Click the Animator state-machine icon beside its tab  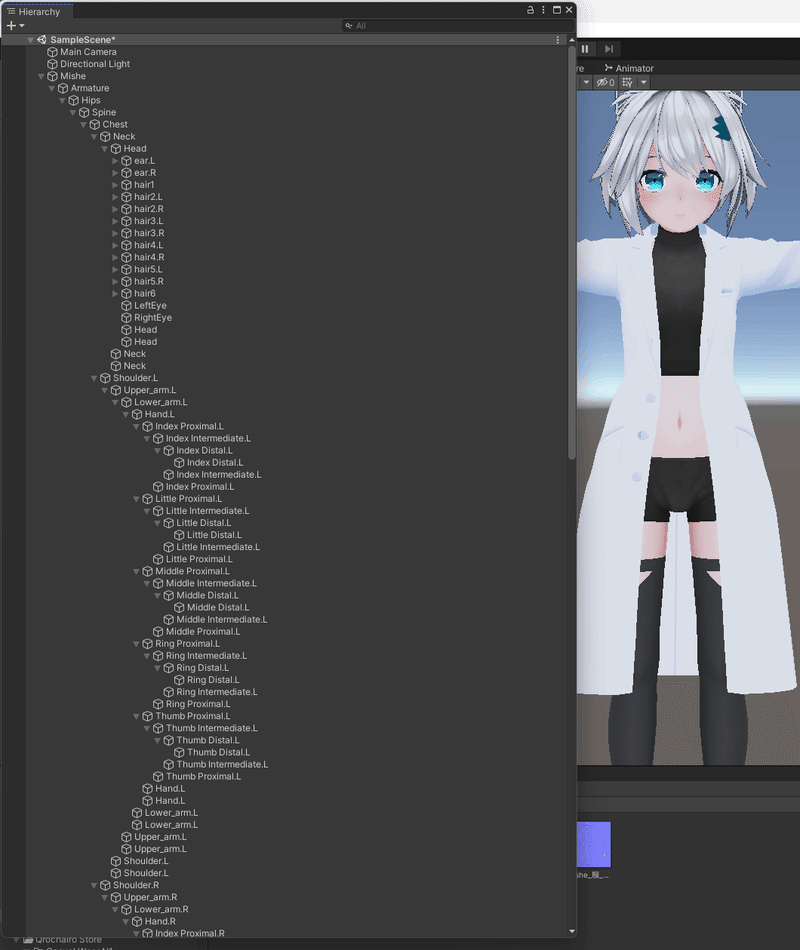pos(609,67)
